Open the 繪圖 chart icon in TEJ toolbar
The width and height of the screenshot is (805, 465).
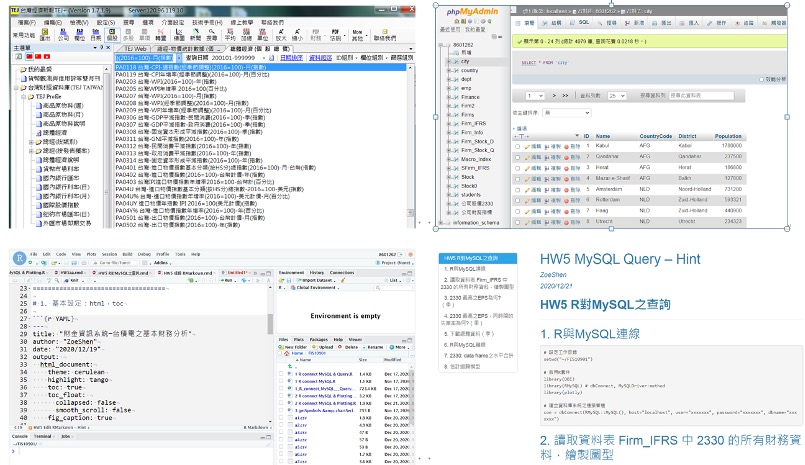coord(179,35)
